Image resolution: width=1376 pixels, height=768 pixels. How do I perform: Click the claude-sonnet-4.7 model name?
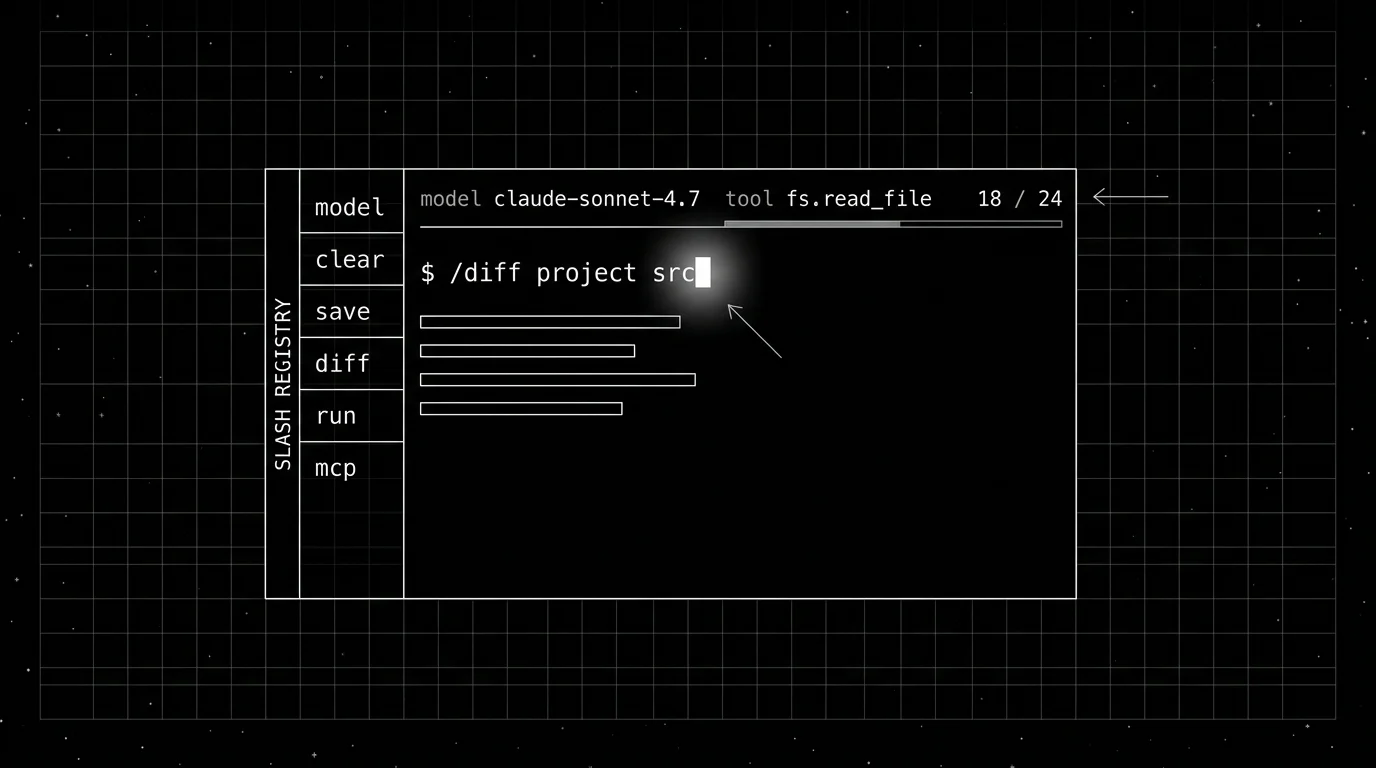point(597,199)
